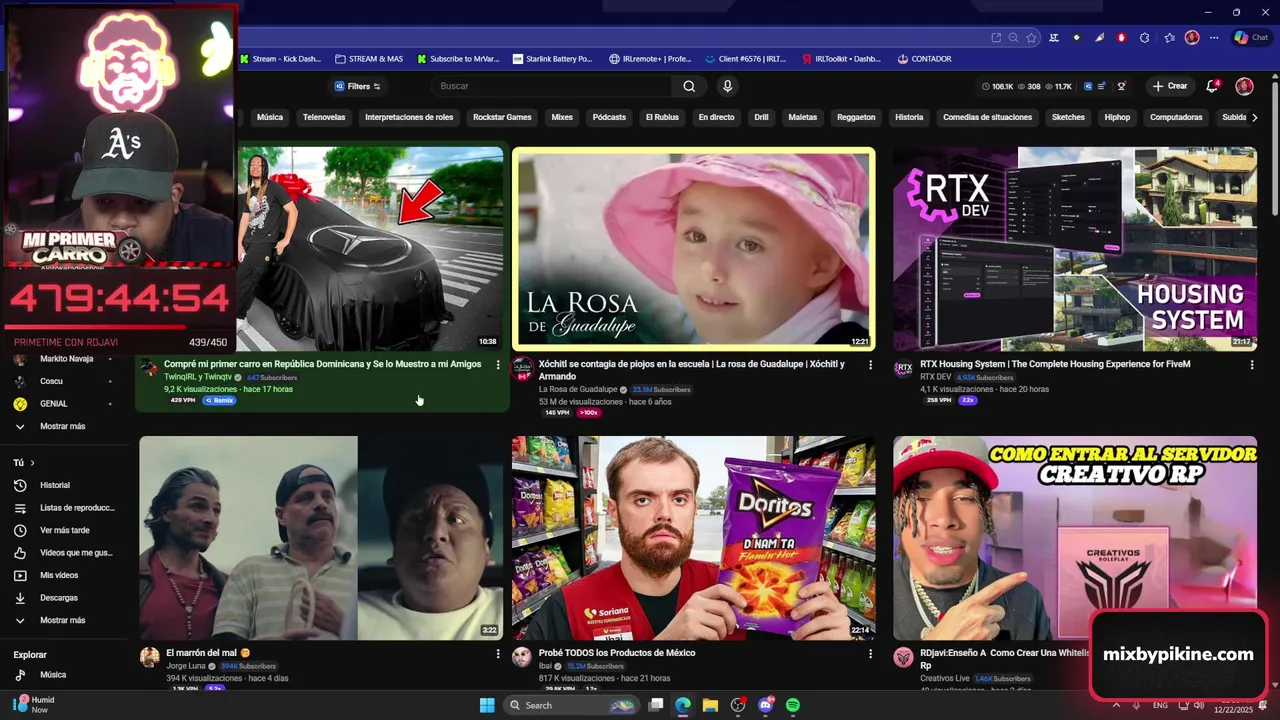This screenshot has height=720, width=1280.
Task: Open the Windows Start button
Action: [x=487, y=705]
